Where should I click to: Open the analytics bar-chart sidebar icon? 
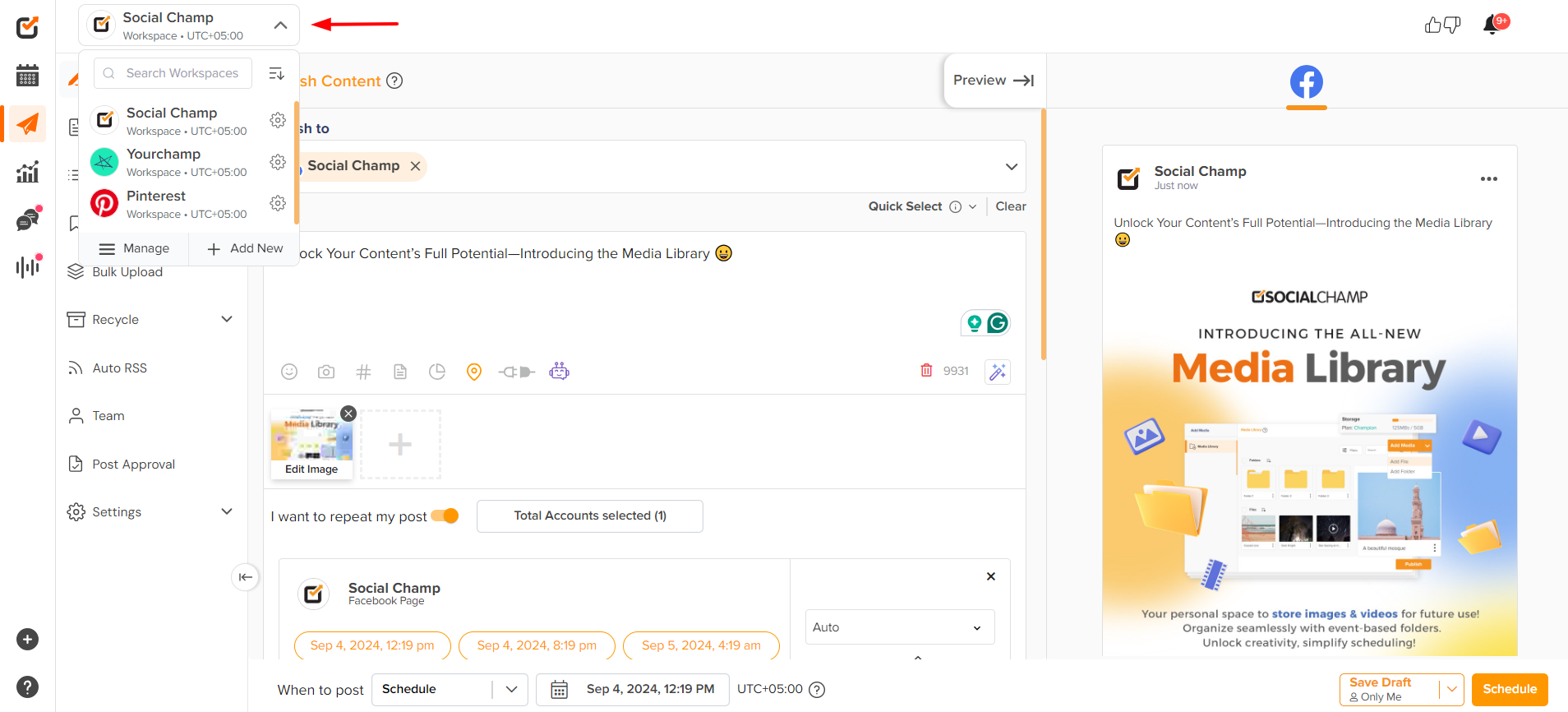(x=27, y=172)
